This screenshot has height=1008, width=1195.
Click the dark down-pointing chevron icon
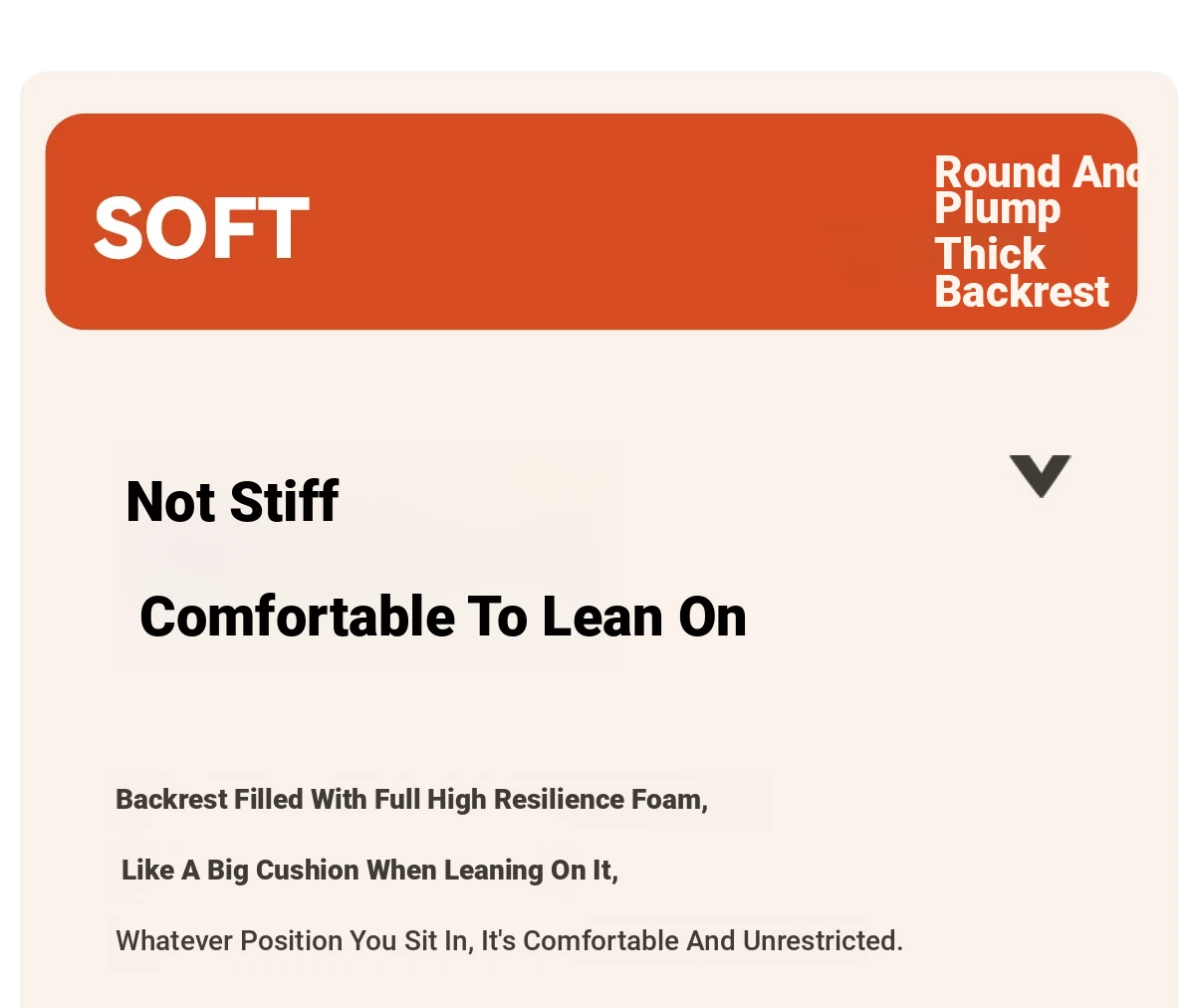[1040, 476]
